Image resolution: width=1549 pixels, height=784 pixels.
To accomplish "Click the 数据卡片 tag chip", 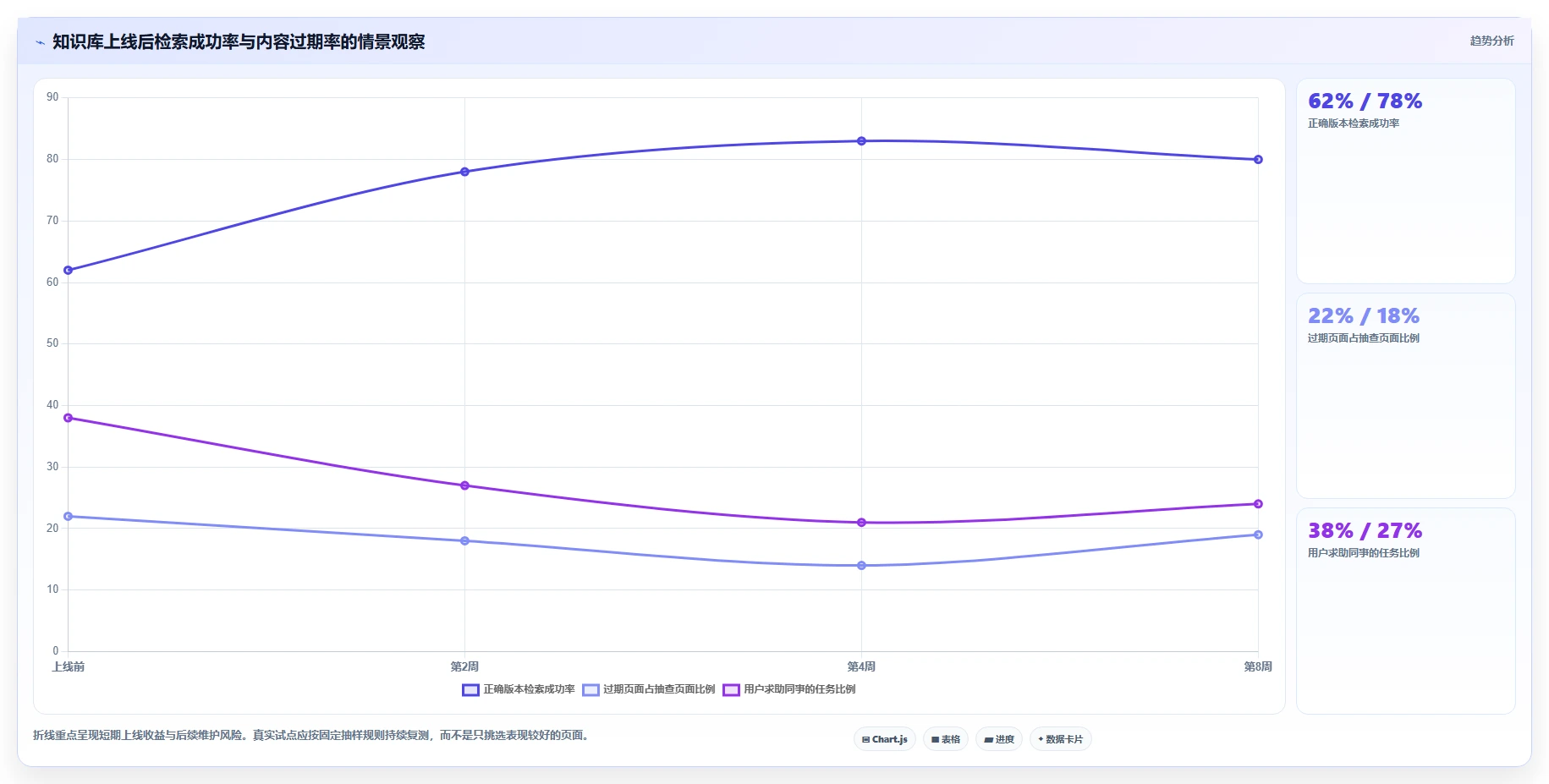I will click(x=1061, y=739).
